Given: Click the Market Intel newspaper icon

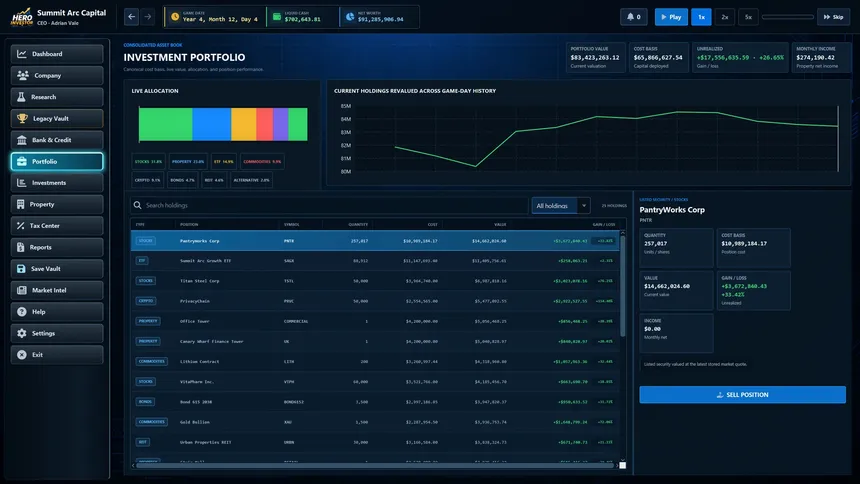Looking at the screenshot, I should (x=21, y=290).
